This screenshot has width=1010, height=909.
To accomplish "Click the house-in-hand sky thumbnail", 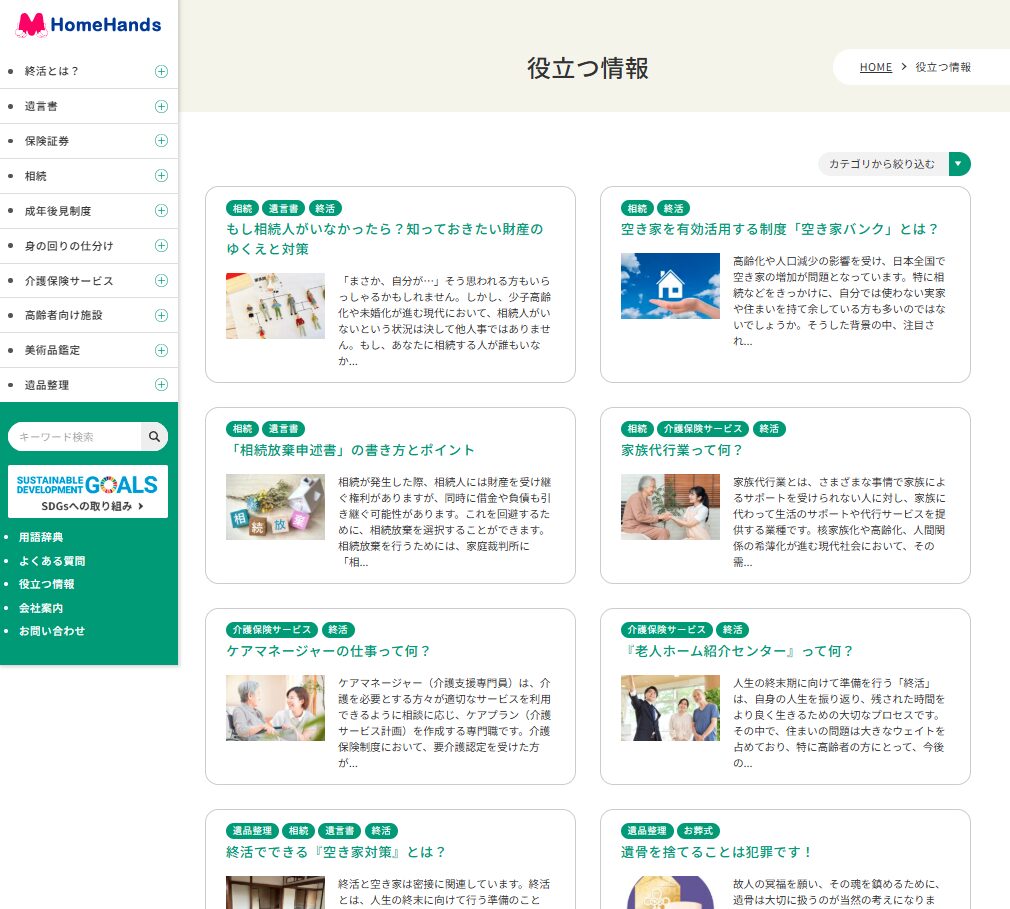I will 671,286.
